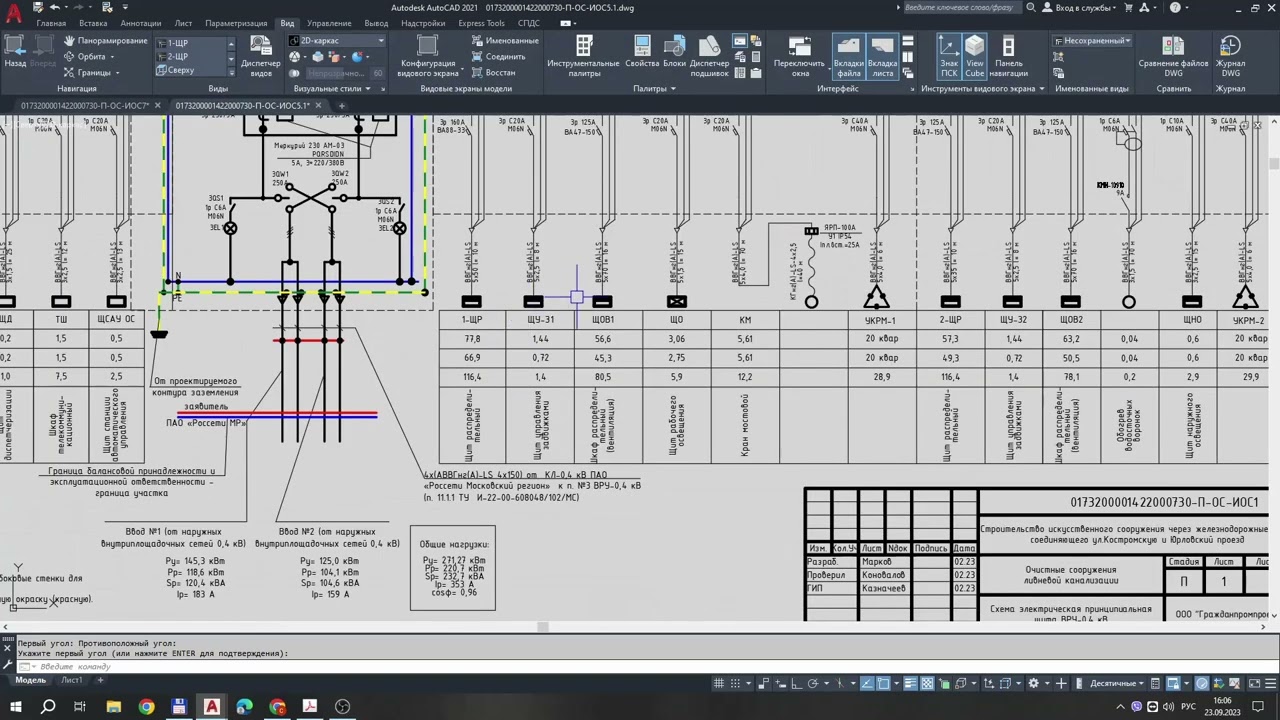
Task: Toggle the Вкладки файла file tabs button
Action: click(848, 56)
